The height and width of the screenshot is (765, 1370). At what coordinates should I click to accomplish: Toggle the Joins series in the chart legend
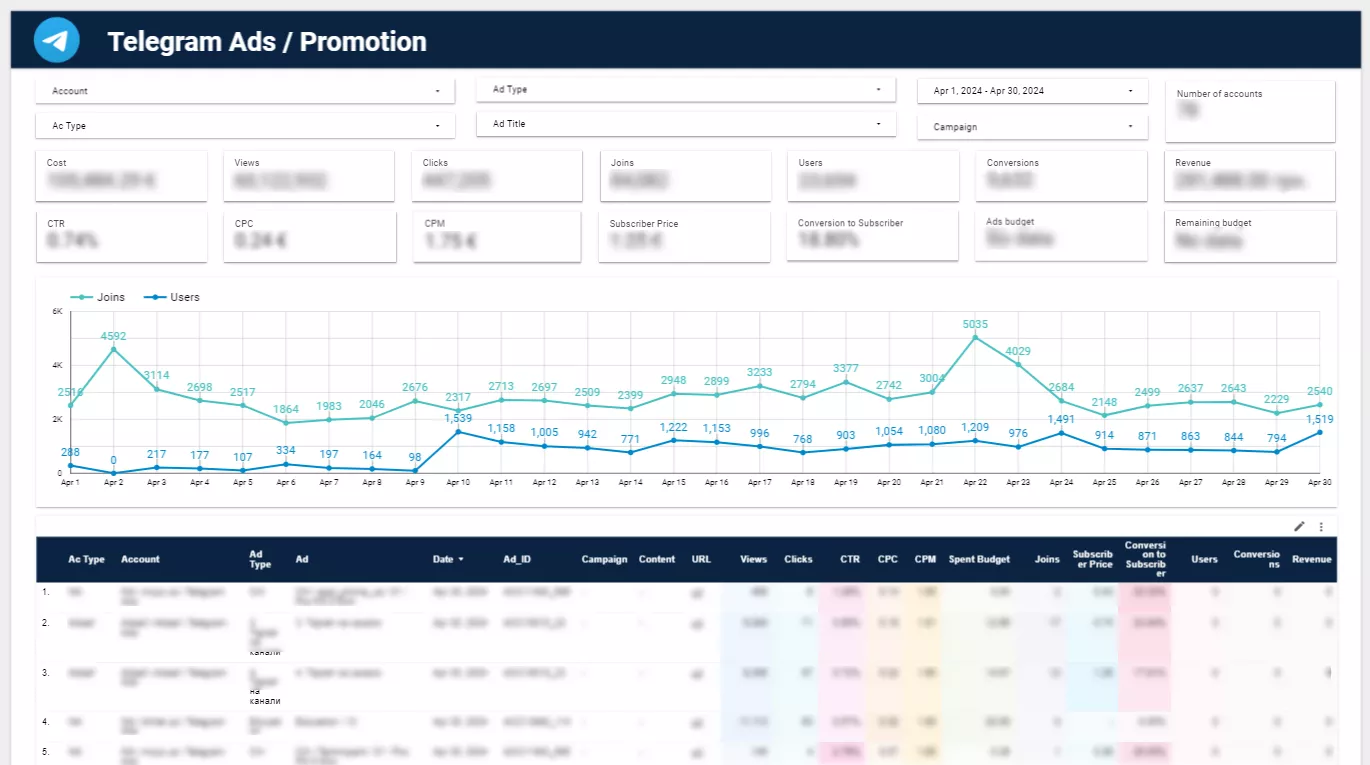[97, 297]
